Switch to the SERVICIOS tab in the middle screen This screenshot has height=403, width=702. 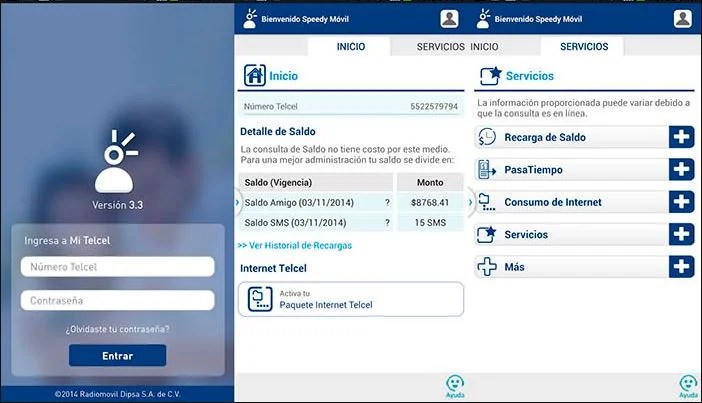(x=441, y=47)
